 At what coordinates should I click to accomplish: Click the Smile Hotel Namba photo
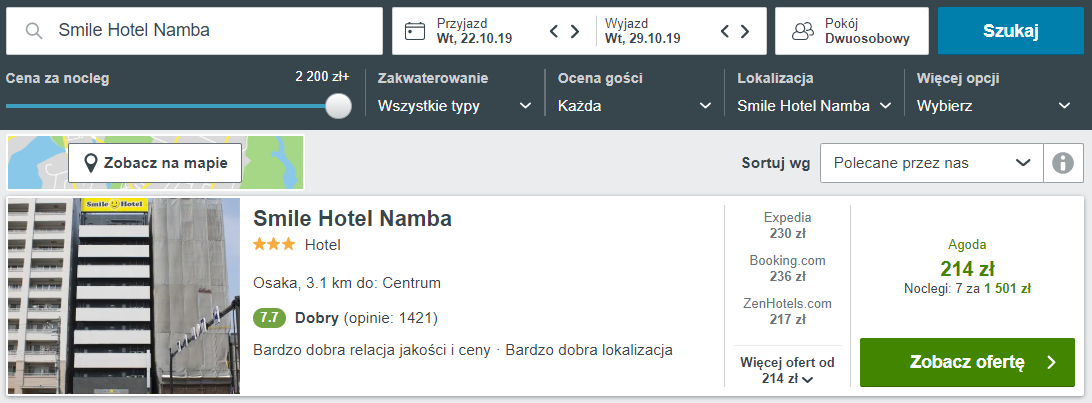pyautogui.click(x=124, y=296)
